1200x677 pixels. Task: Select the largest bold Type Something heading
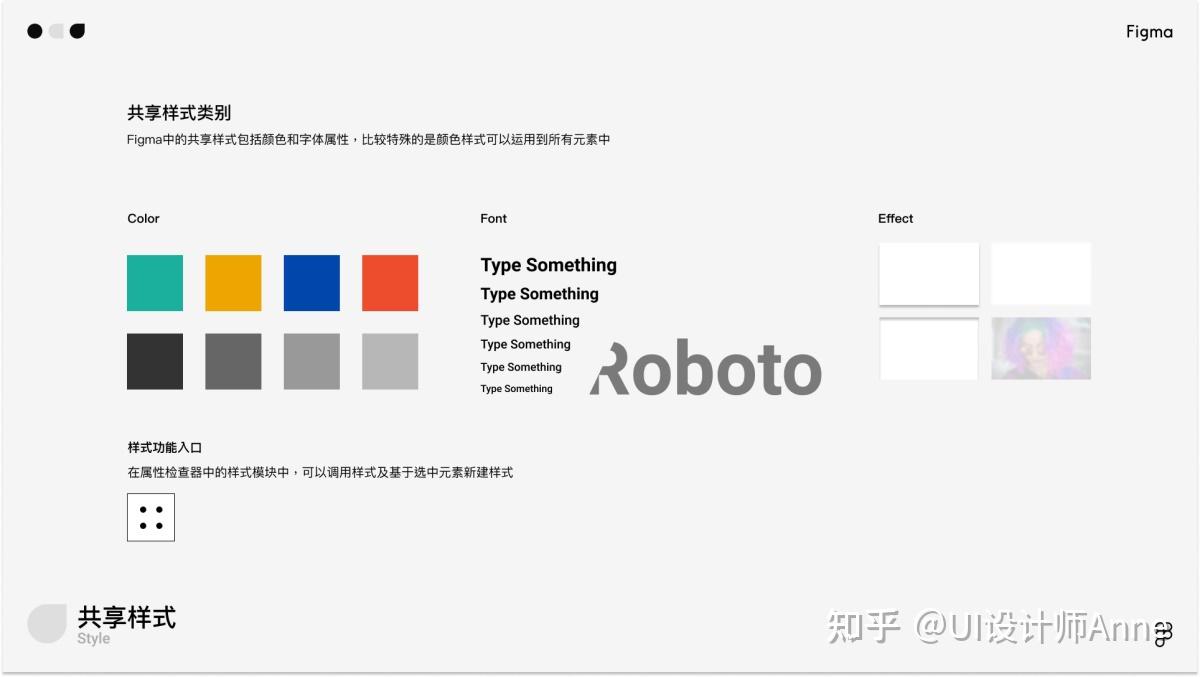click(x=548, y=265)
